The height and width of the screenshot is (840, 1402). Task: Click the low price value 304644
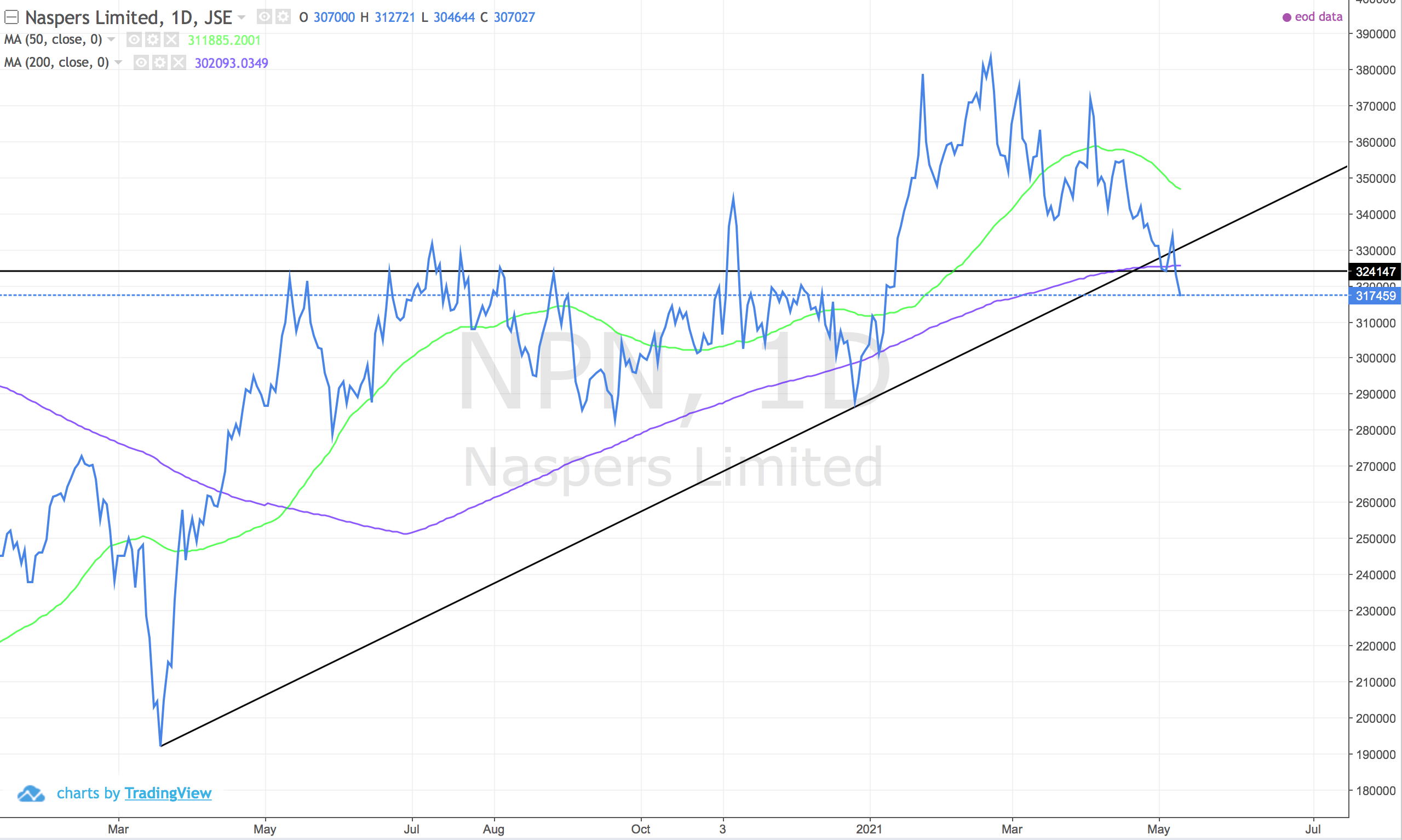[x=454, y=18]
